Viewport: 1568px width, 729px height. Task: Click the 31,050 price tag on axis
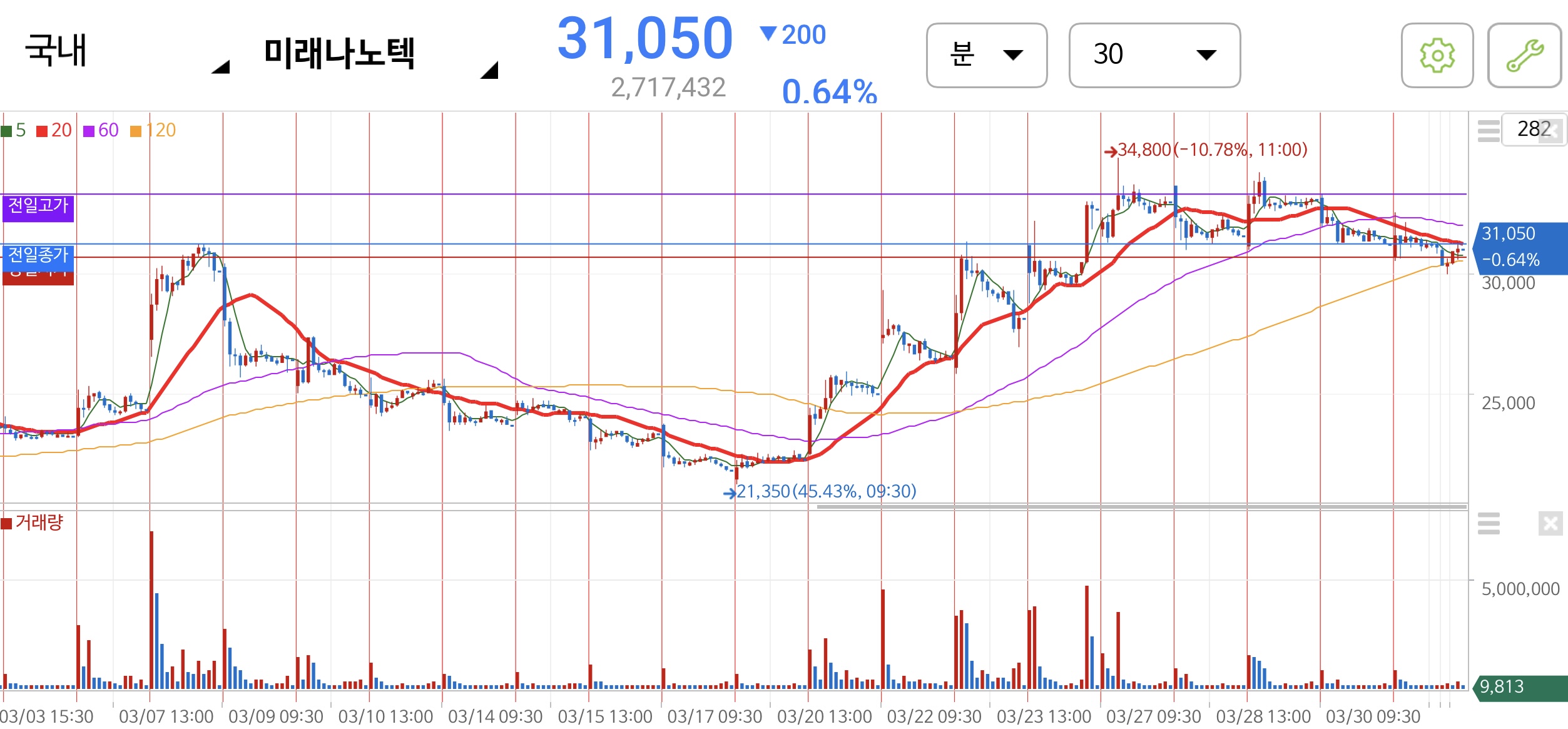(1520, 248)
